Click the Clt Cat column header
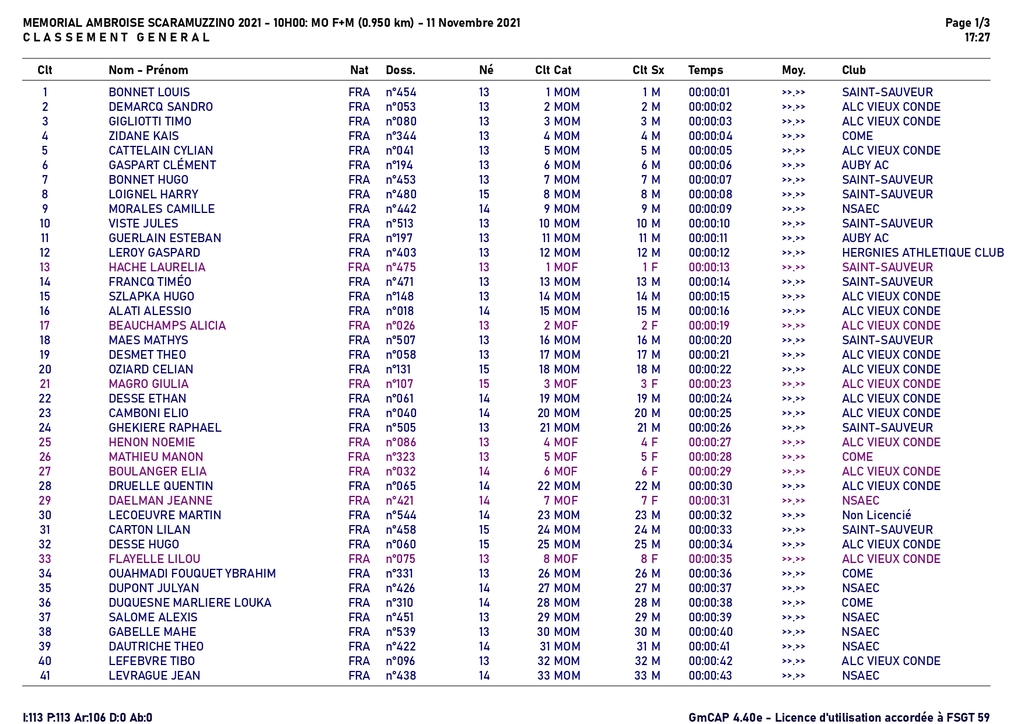Image resolution: width=1024 pixels, height=724 pixels. coord(553,70)
